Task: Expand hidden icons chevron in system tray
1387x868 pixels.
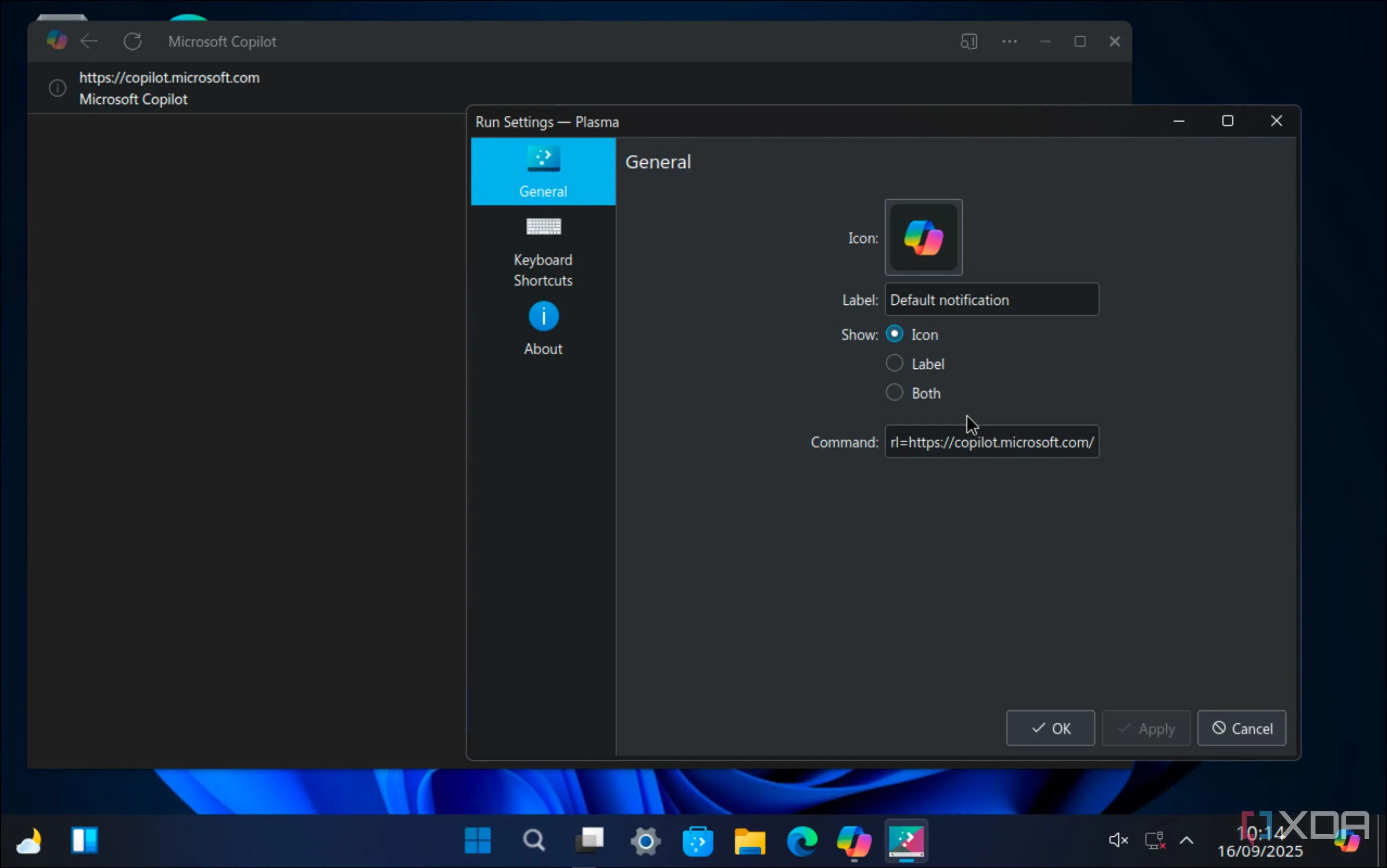Action: click(x=1187, y=840)
